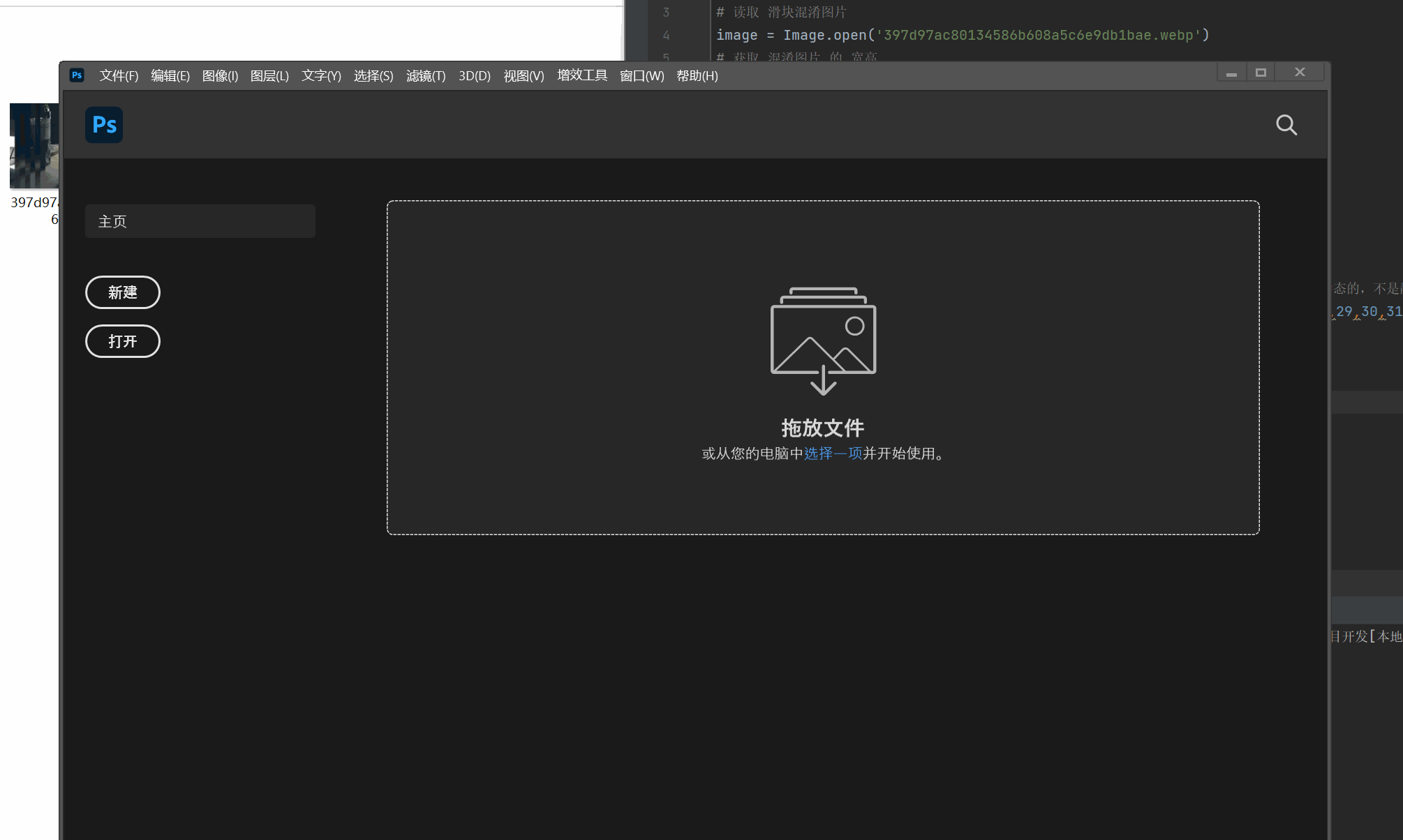Click the drag-and-drop image placeholder icon
The height and width of the screenshot is (840, 1403).
[x=823, y=340]
